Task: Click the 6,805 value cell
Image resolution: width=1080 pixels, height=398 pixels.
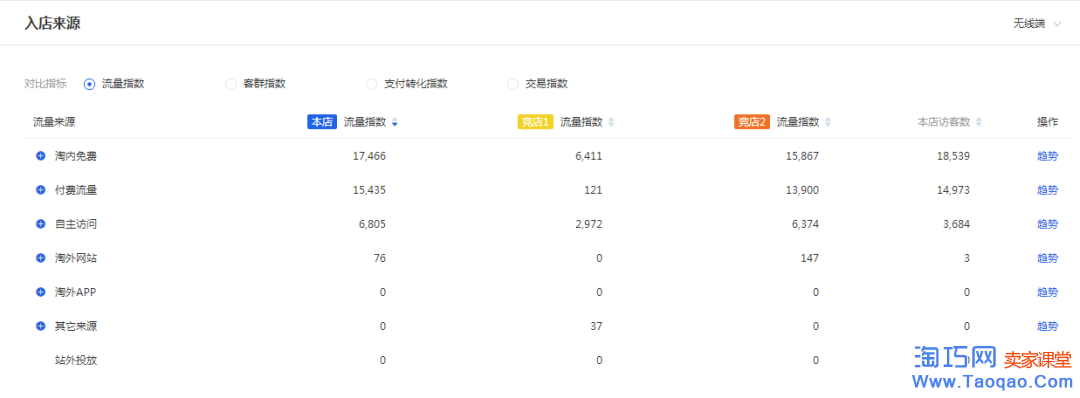Action: click(x=373, y=224)
